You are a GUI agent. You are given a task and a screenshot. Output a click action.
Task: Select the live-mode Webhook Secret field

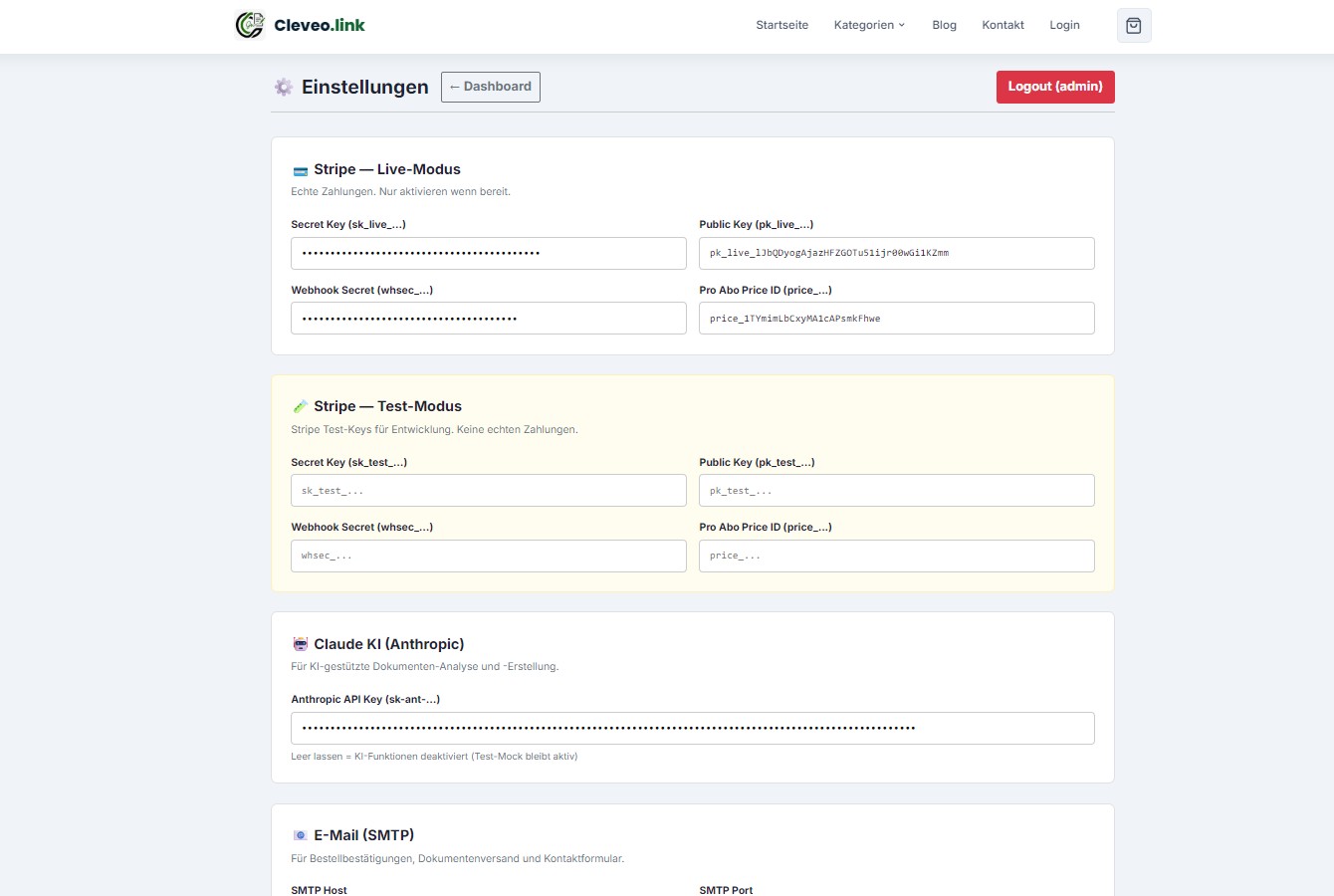(x=489, y=319)
